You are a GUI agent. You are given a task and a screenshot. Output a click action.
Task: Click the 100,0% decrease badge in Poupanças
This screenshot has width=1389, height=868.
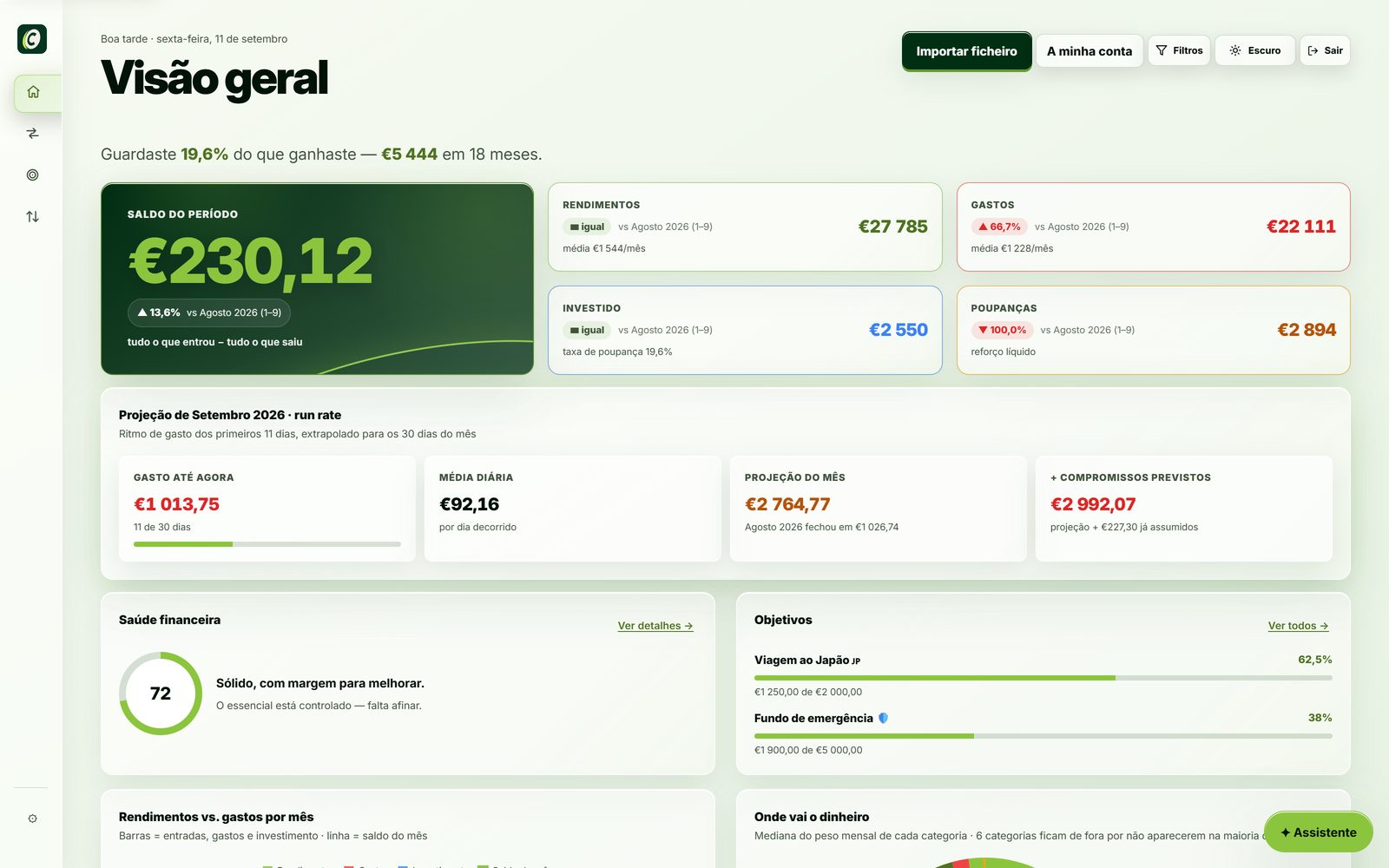pyautogui.click(x=1002, y=330)
